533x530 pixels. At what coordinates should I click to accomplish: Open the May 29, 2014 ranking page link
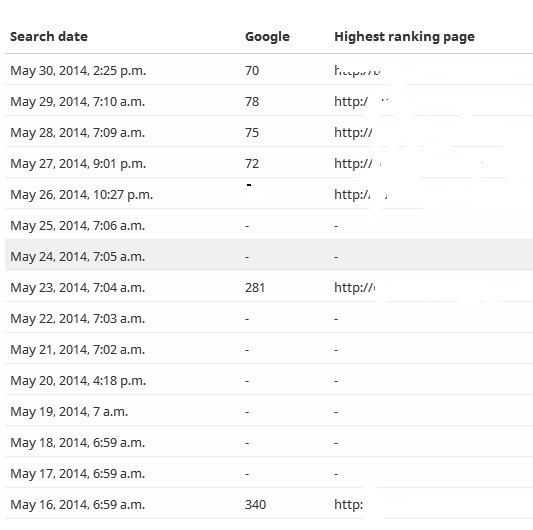tap(360, 101)
